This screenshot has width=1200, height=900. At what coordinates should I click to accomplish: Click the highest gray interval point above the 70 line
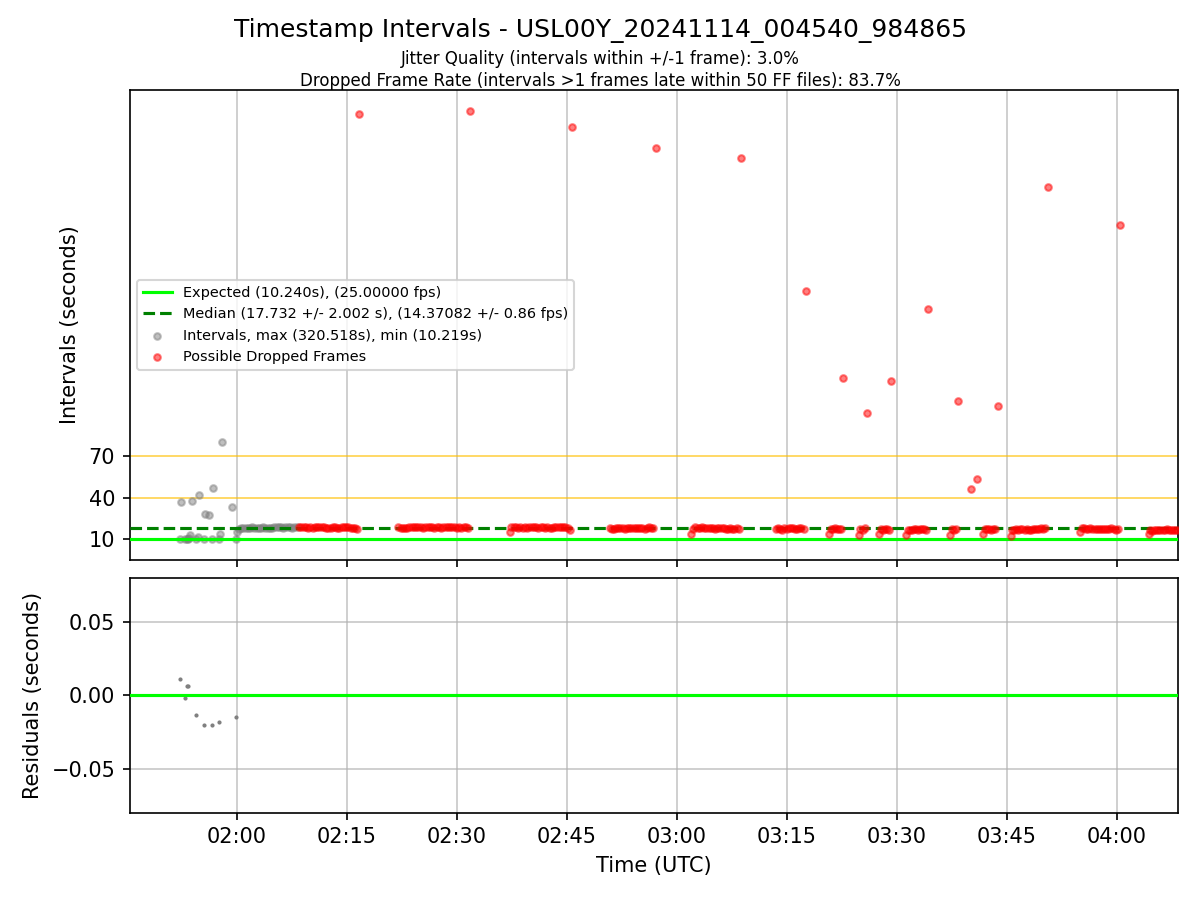[222, 442]
